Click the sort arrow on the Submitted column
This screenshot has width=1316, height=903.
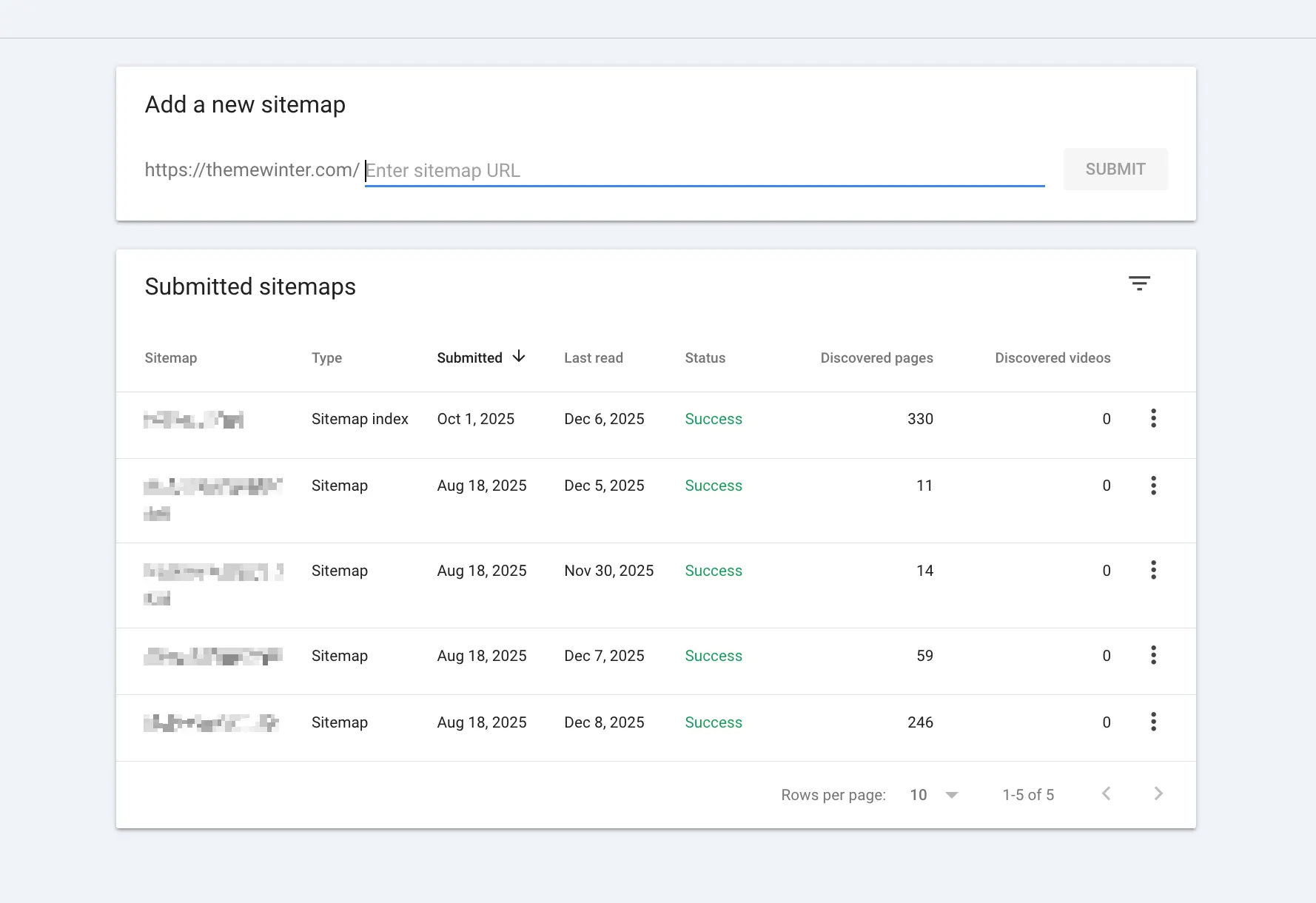click(x=519, y=357)
